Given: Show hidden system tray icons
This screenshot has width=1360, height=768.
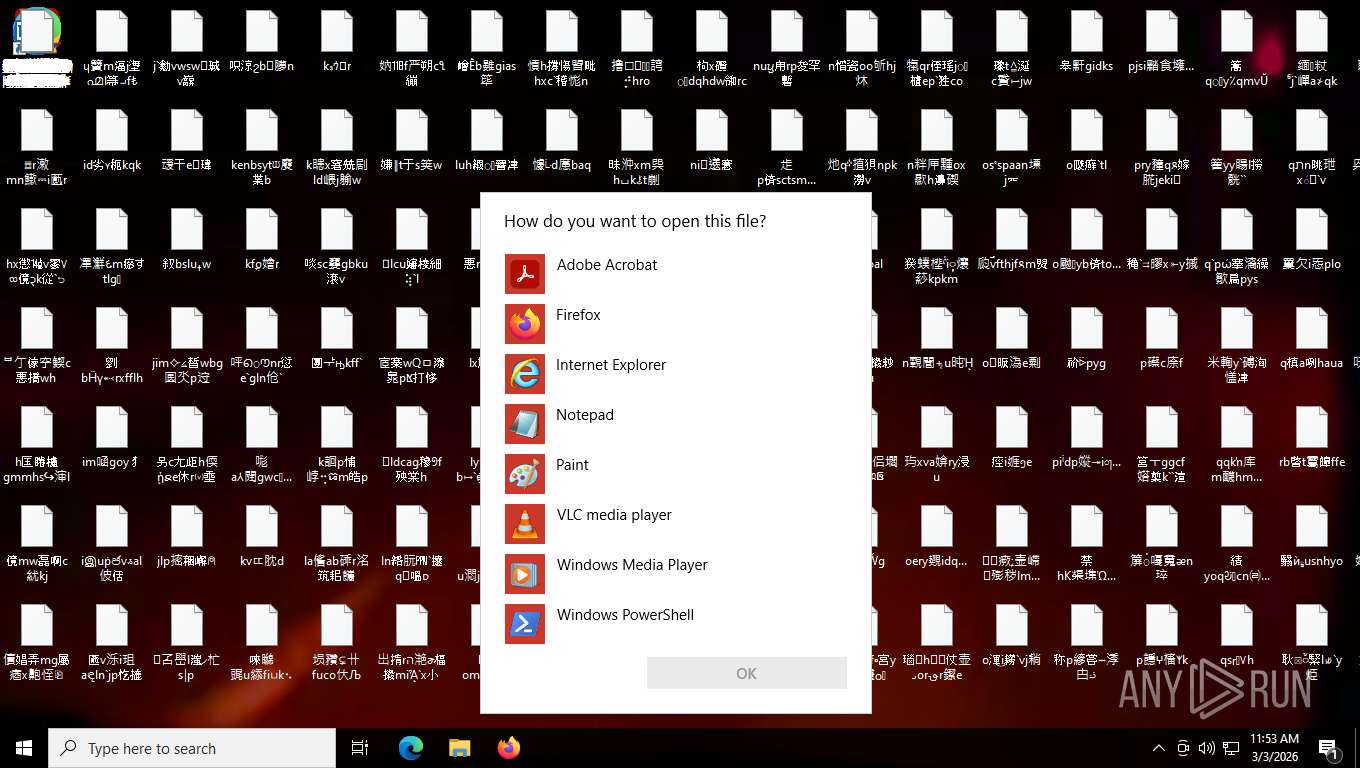Looking at the screenshot, I should [x=1159, y=748].
